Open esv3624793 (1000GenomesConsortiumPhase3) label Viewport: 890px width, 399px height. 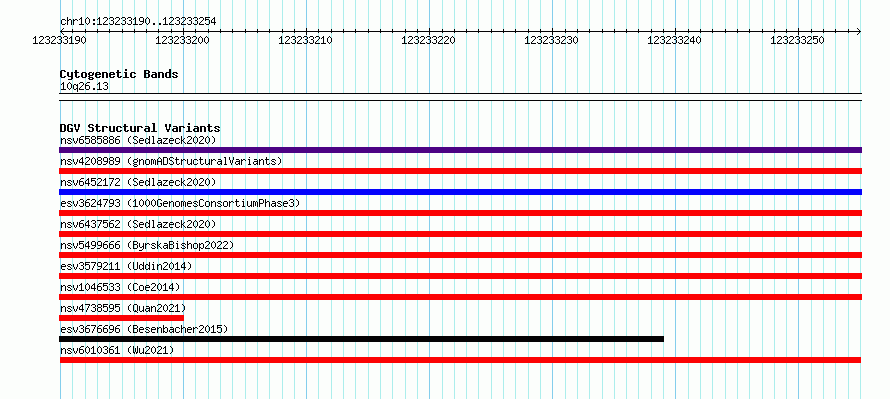tap(180, 203)
